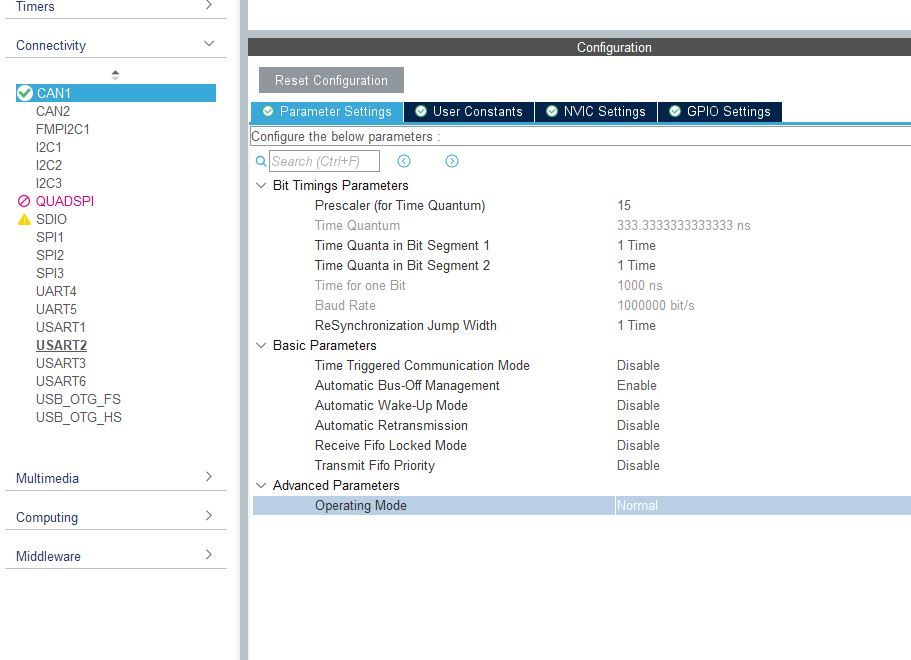Expand the Middleware category
This screenshot has height=660, width=911.
(x=209, y=554)
